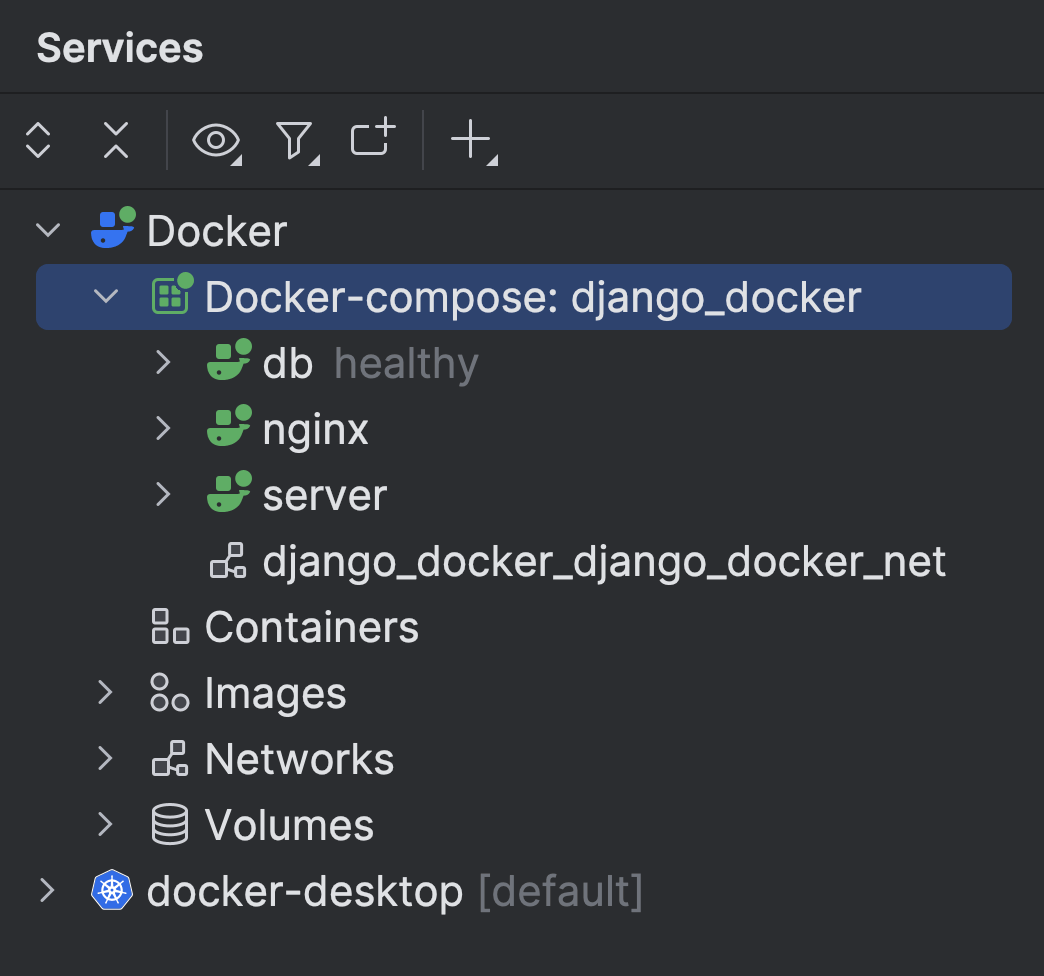Click the Add Service plus icon
Image resolution: width=1044 pixels, height=976 pixels.
471,140
